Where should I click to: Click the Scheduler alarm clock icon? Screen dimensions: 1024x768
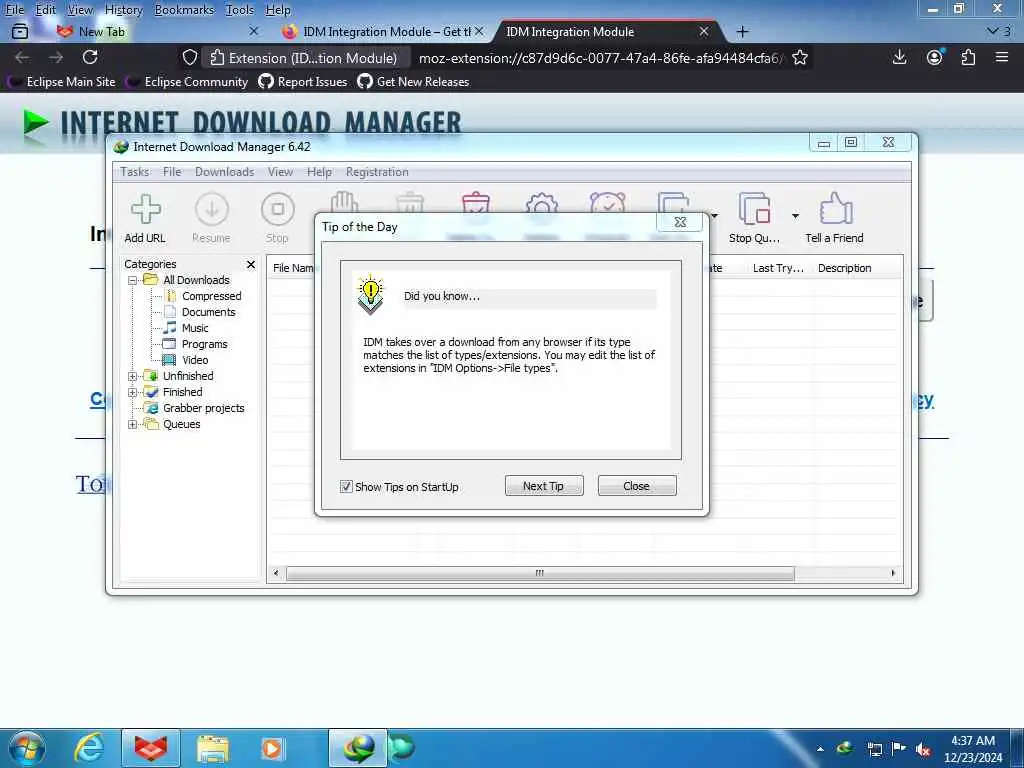click(607, 202)
